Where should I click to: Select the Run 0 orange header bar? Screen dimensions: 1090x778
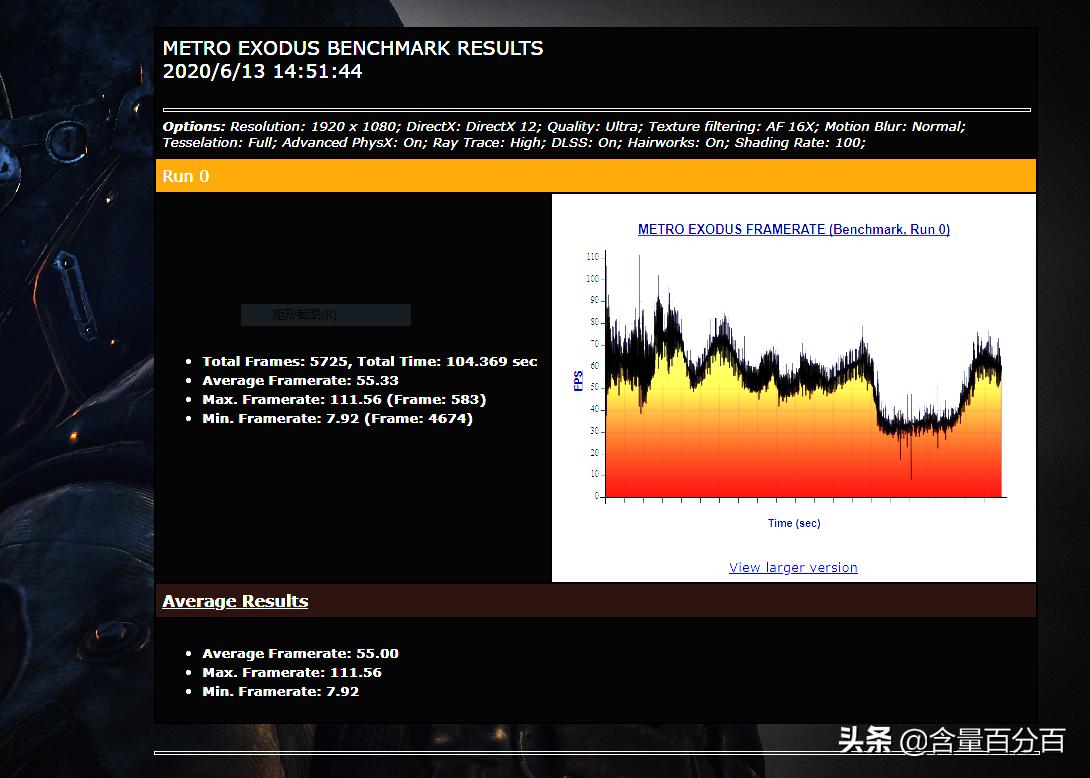click(596, 176)
